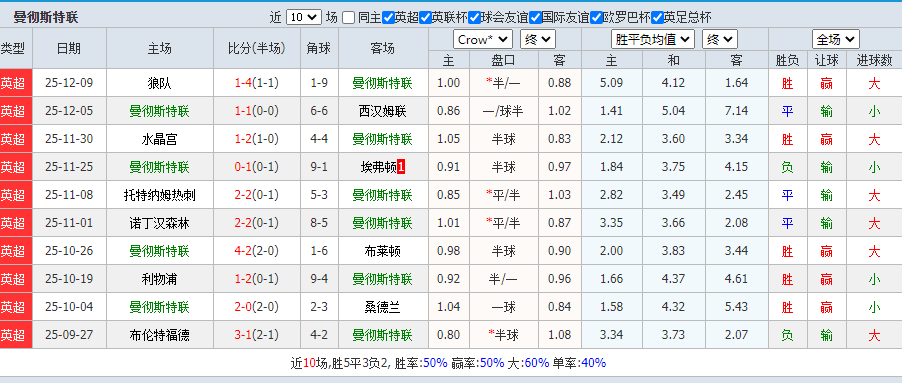
Task: Open the 终 dropdown next to Crow*
Action: pos(537,40)
